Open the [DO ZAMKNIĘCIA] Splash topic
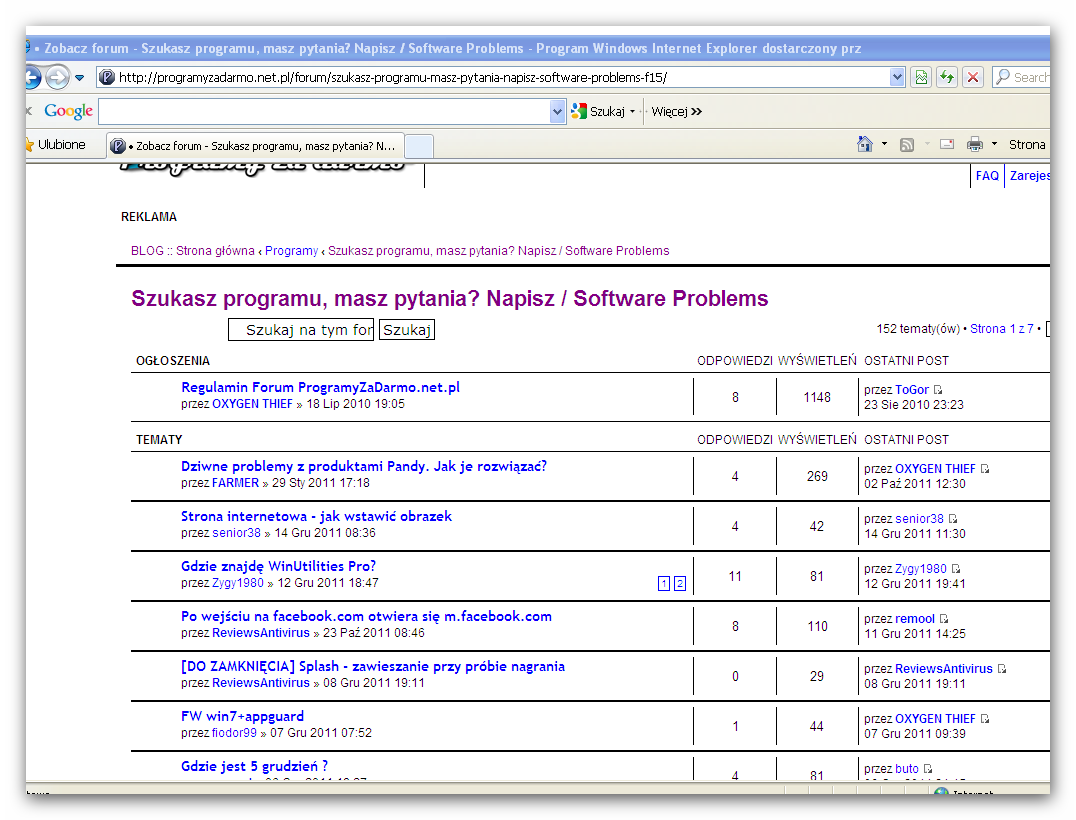1076x820 pixels. [373, 666]
